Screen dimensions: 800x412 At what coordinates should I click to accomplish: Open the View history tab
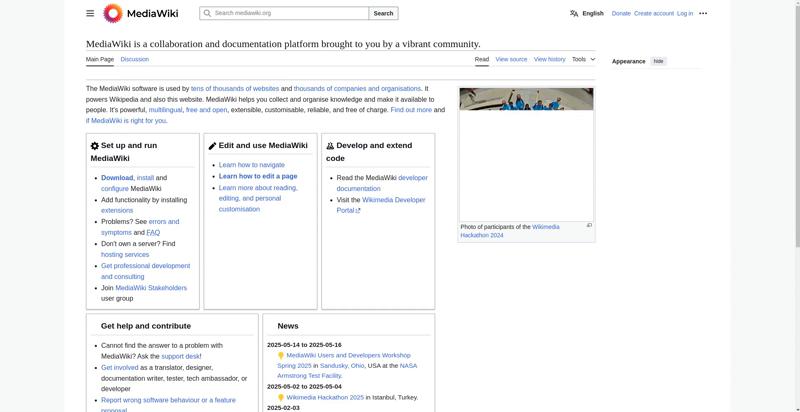[549, 60]
